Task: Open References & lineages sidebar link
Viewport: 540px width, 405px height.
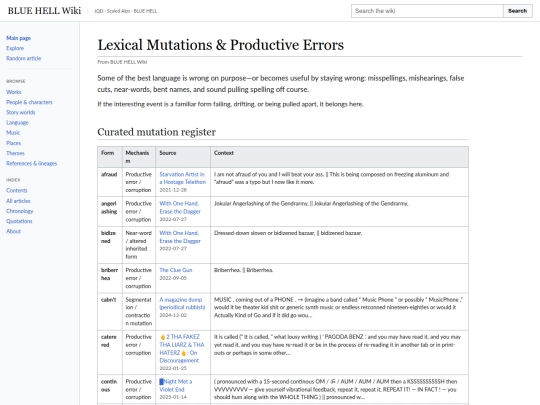Action: pos(31,163)
